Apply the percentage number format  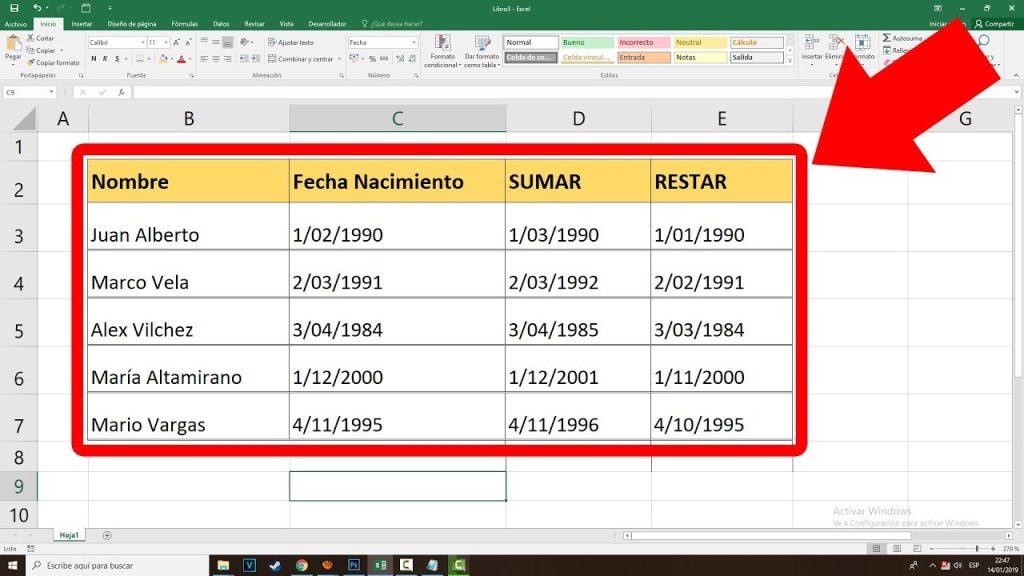[x=372, y=59]
